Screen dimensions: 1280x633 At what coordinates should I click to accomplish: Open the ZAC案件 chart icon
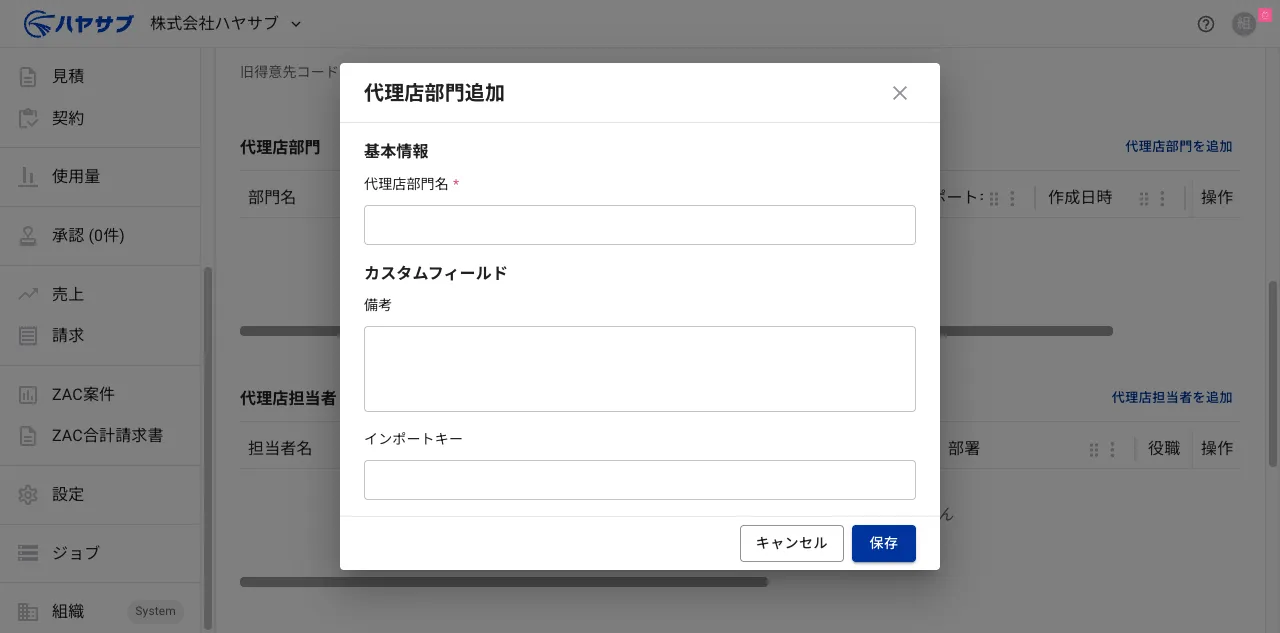click(28, 394)
